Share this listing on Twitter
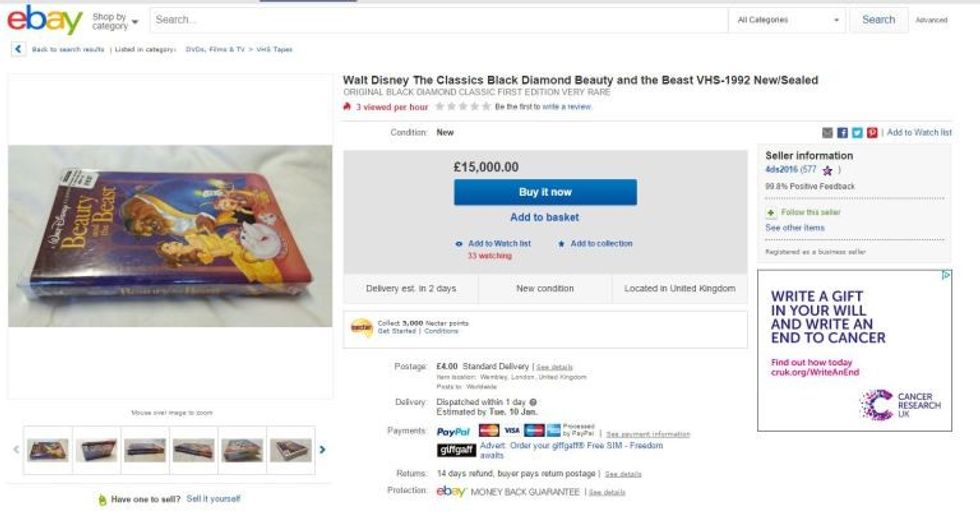Image resolution: width=980 pixels, height=523 pixels. (857, 132)
